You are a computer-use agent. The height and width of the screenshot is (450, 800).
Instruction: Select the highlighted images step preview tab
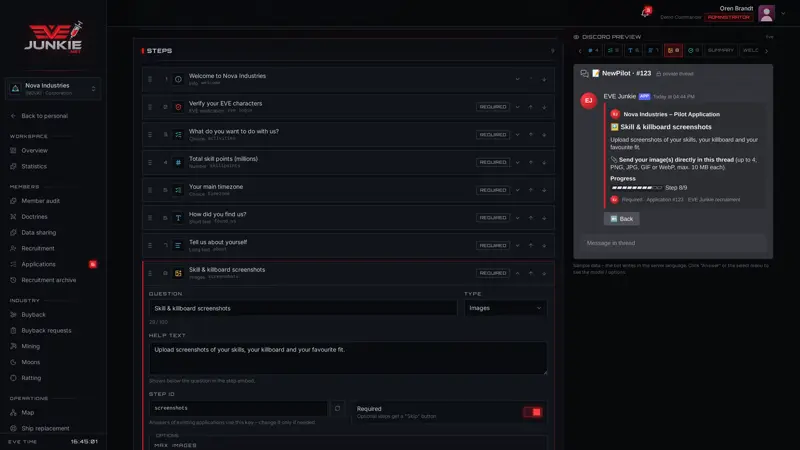click(x=673, y=51)
